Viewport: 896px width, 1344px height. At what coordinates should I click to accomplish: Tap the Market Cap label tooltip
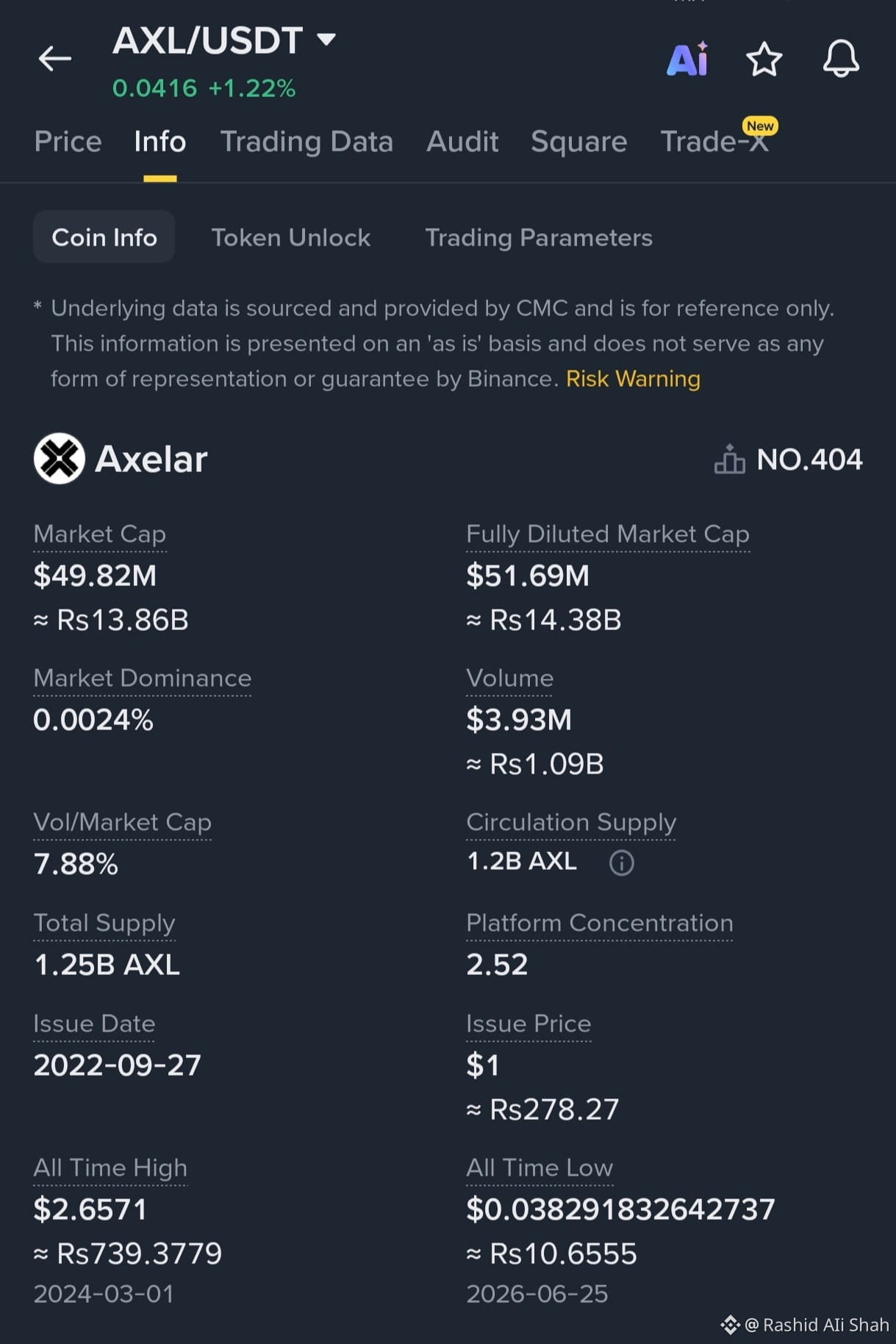[100, 534]
